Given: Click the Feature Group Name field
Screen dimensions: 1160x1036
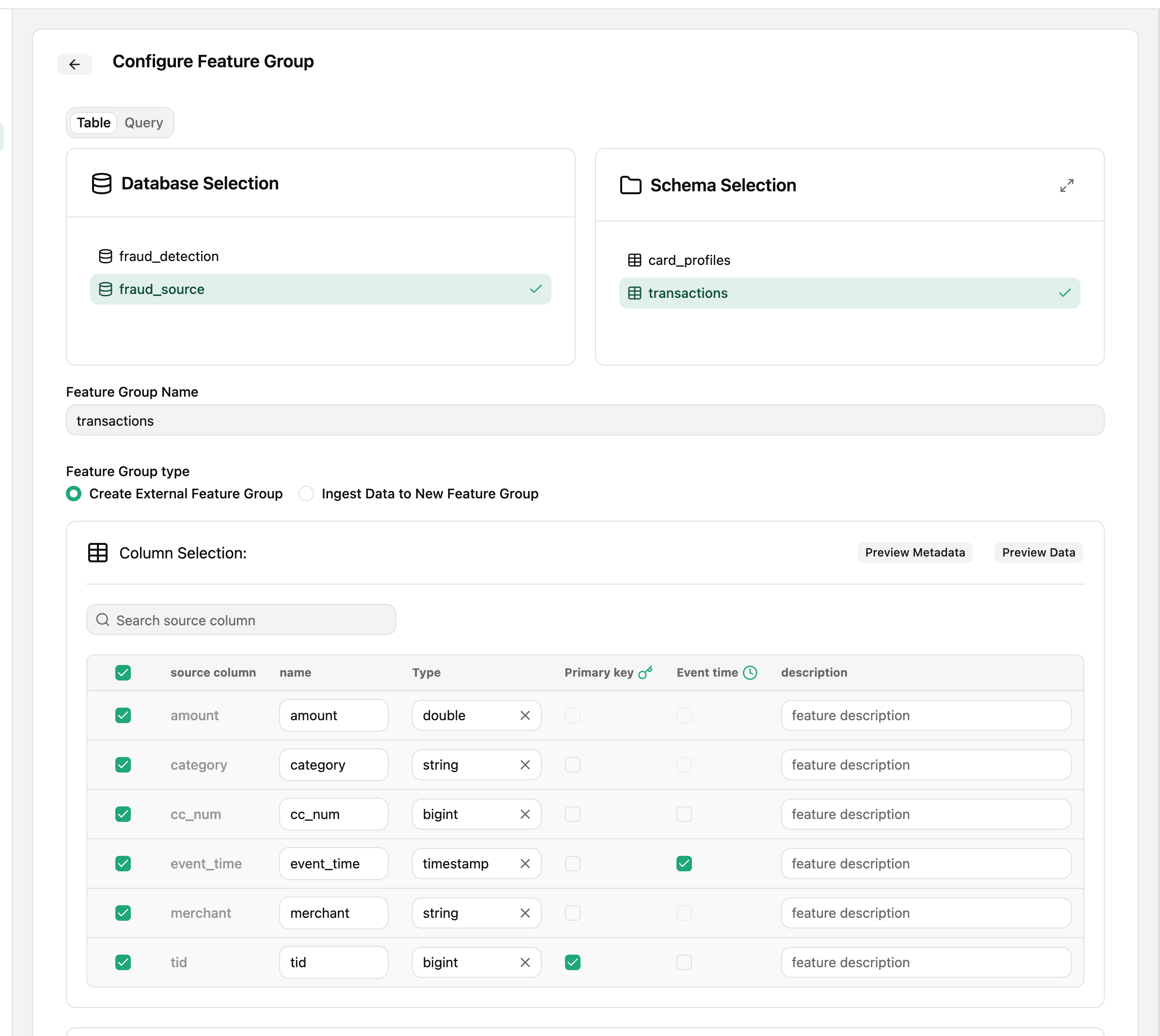Looking at the screenshot, I should point(585,421).
